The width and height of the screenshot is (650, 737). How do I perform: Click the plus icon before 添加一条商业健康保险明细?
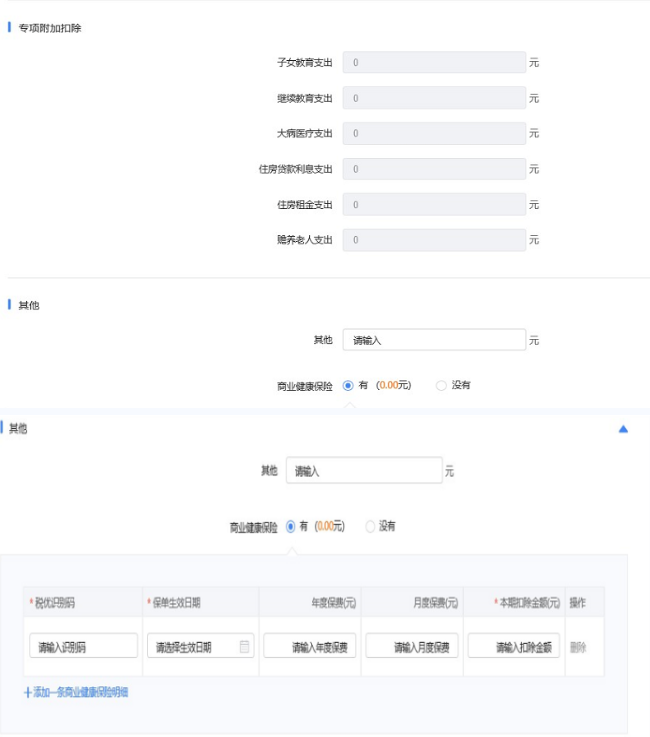(27, 692)
